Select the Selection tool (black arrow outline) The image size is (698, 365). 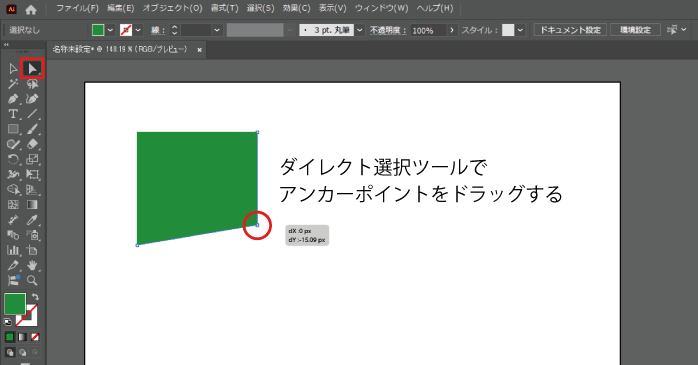coord(13,69)
